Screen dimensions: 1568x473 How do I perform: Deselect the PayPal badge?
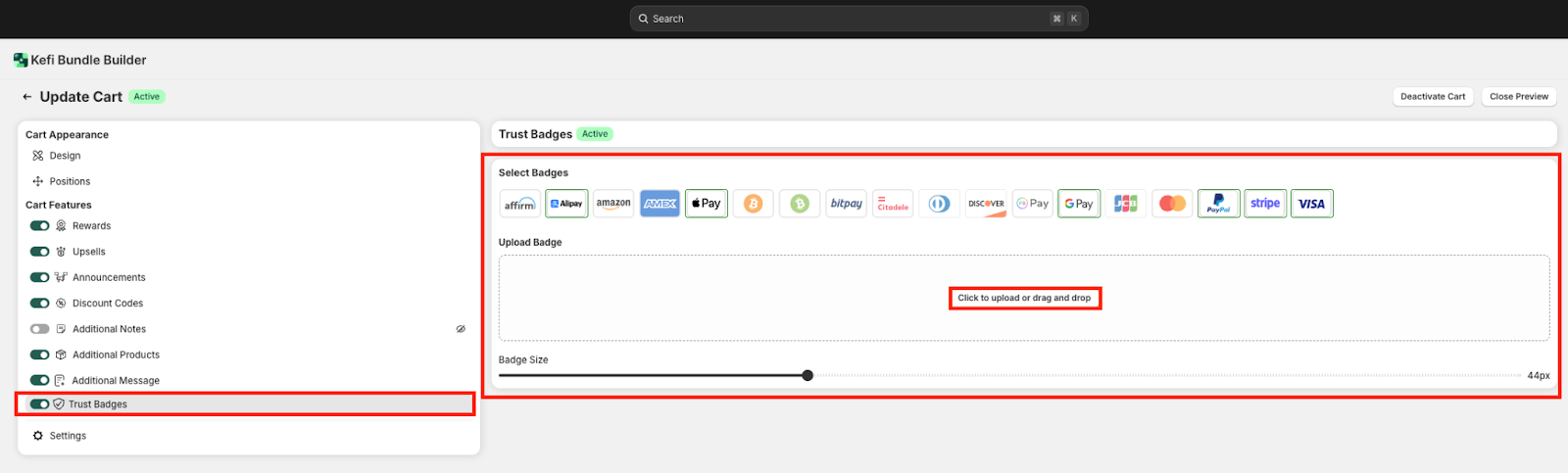[1218, 204]
